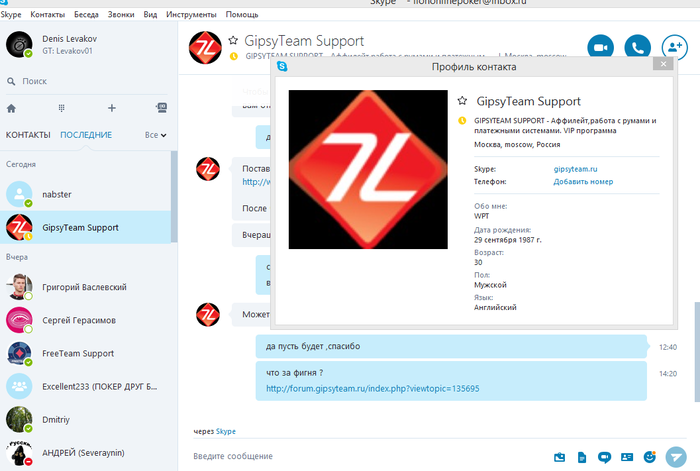This screenshot has width=700, height=471.
Task: Open the Контакты menu
Action: [47, 14]
